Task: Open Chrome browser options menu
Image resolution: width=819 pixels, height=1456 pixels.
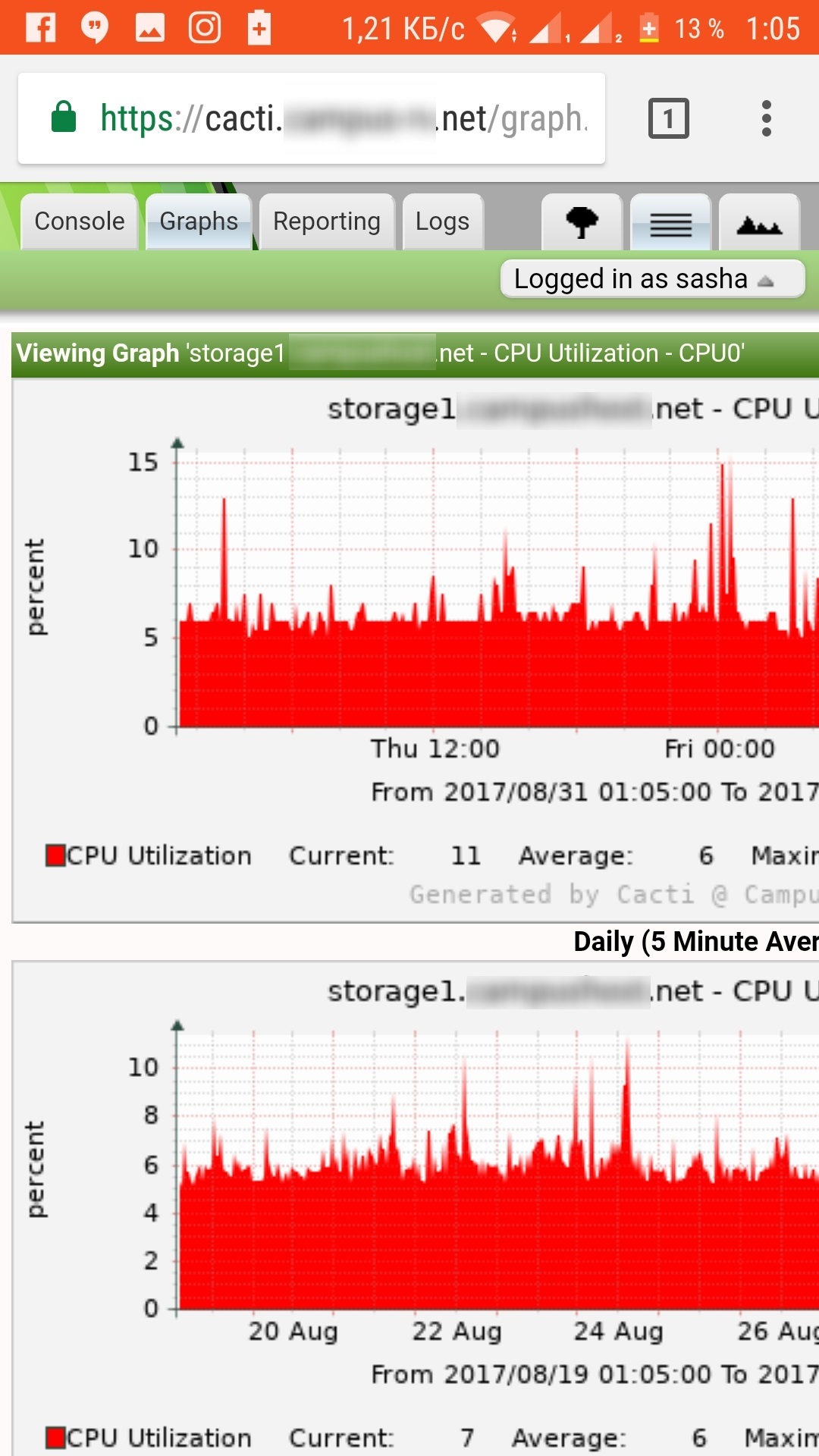Action: coord(767,118)
